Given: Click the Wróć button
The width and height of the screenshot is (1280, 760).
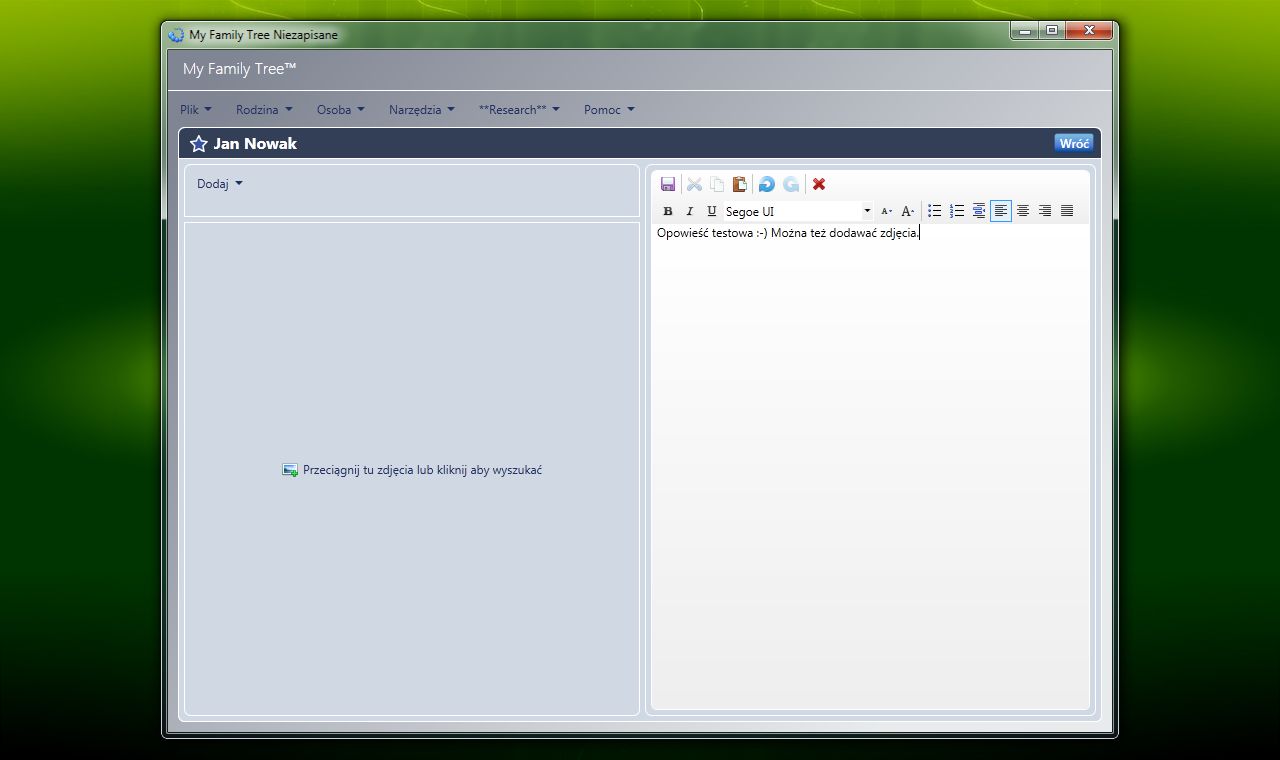Looking at the screenshot, I should pyautogui.click(x=1074, y=143).
